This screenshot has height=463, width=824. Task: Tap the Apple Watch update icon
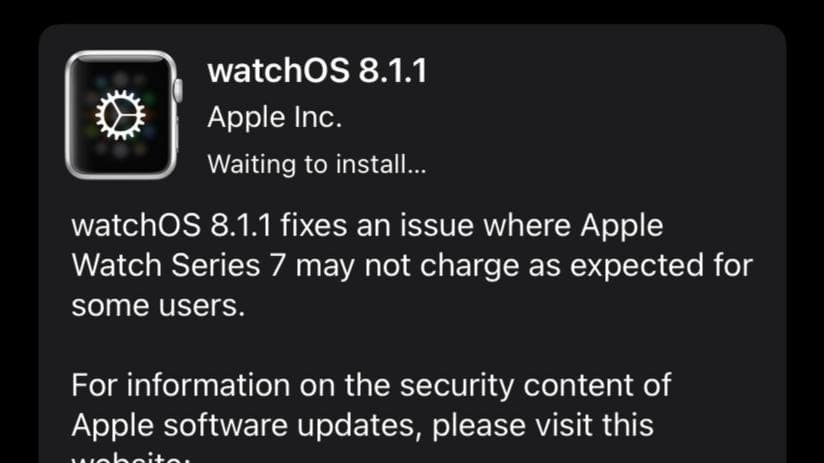pyautogui.click(x=123, y=115)
